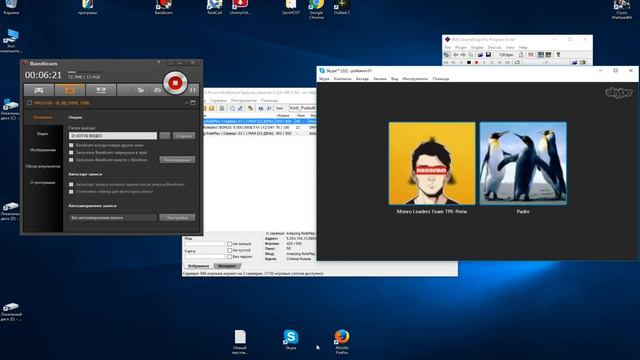Open File menu in SoundStep window
The image size is (640, 360).
[448, 48]
